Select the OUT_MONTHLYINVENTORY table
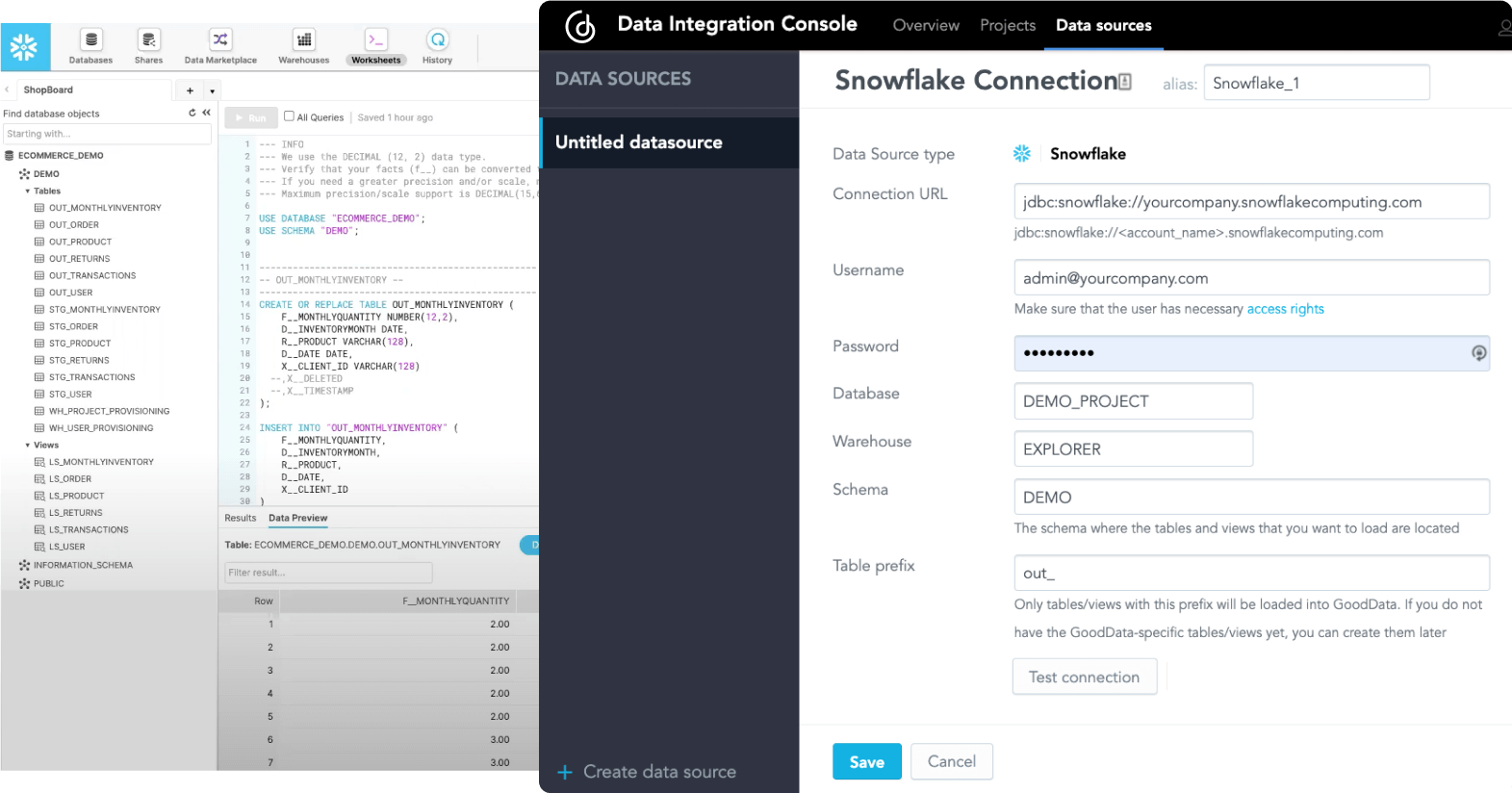1512x793 pixels. [x=105, y=208]
